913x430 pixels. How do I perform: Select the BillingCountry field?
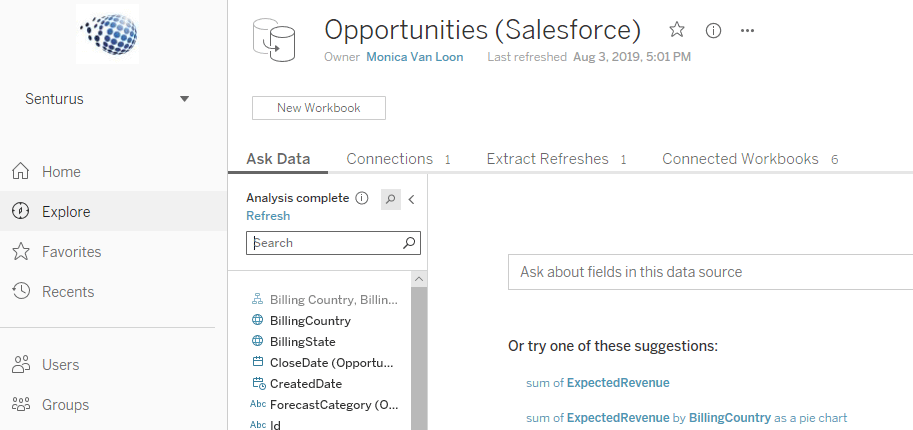tap(310, 321)
